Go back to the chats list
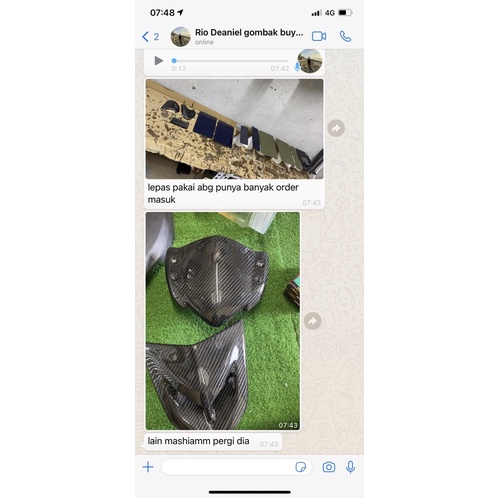The width and height of the screenshot is (498, 498). tap(145, 36)
